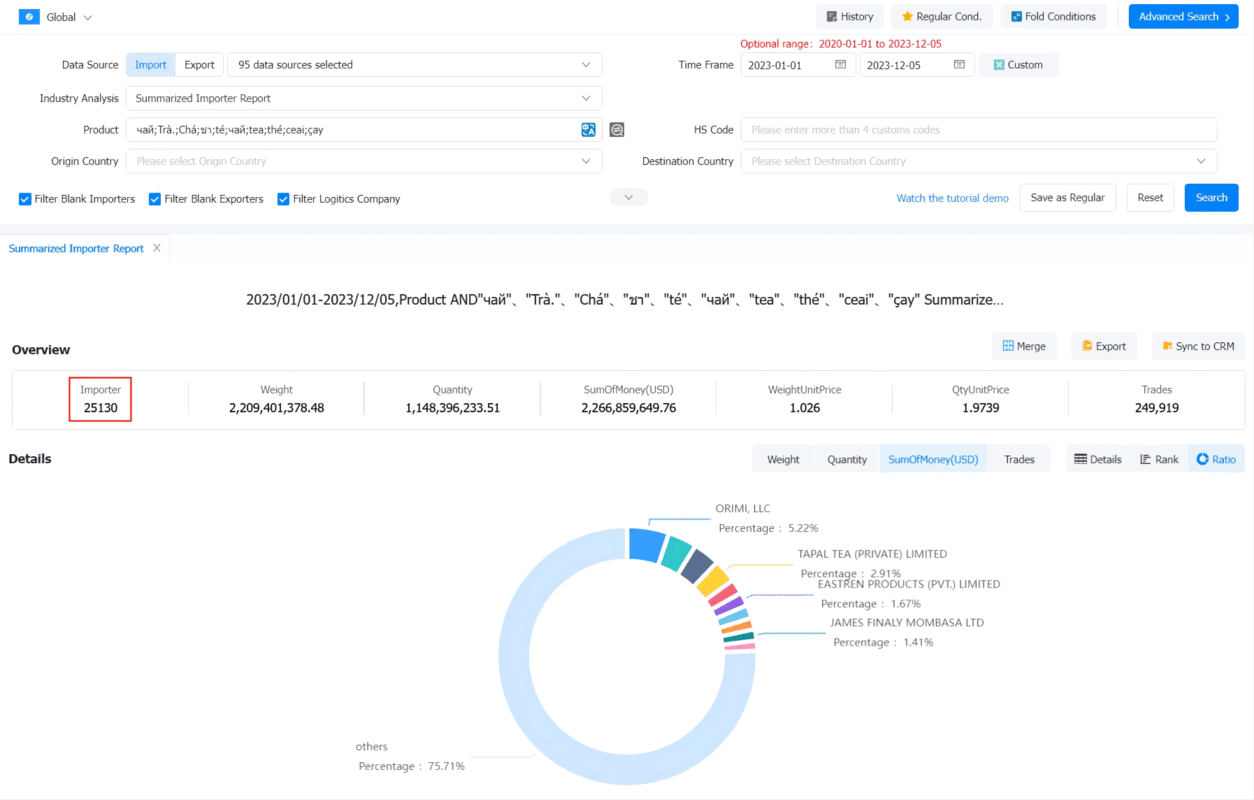Click the translate icon in Product field
The width and height of the screenshot is (1254, 800).
click(x=588, y=130)
